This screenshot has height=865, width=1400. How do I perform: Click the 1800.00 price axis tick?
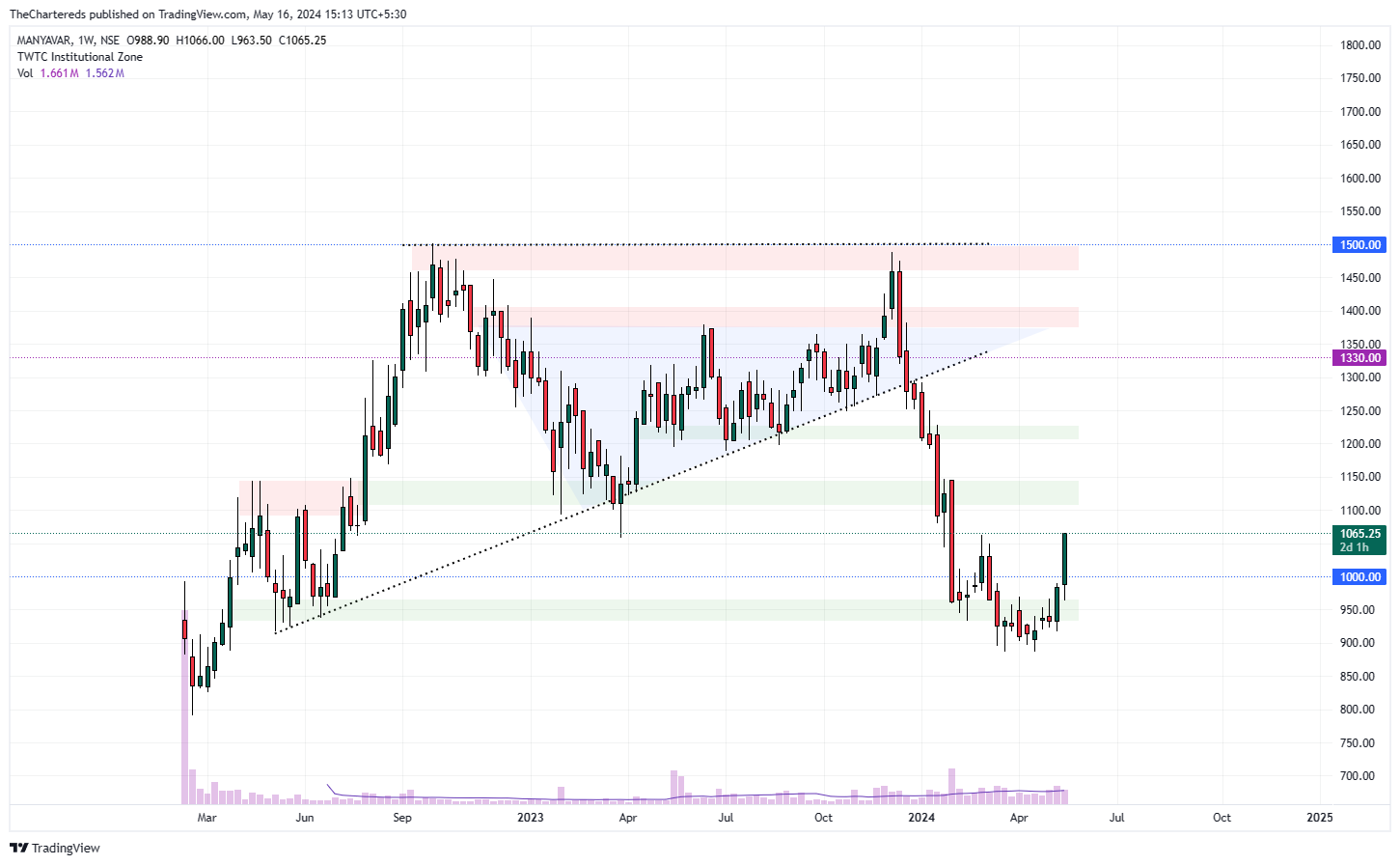(x=1360, y=45)
